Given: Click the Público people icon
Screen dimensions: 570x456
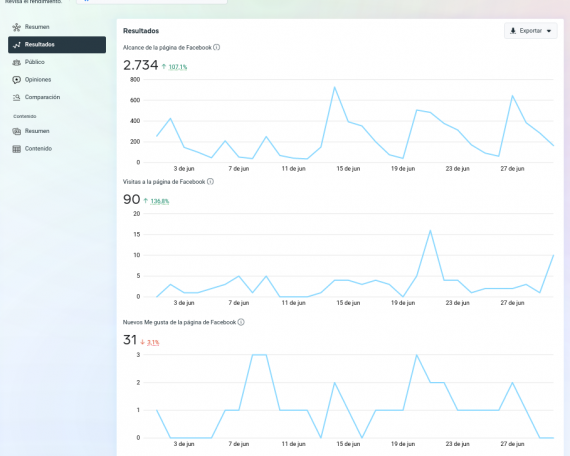Looking at the screenshot, I should tap(16, 63).
